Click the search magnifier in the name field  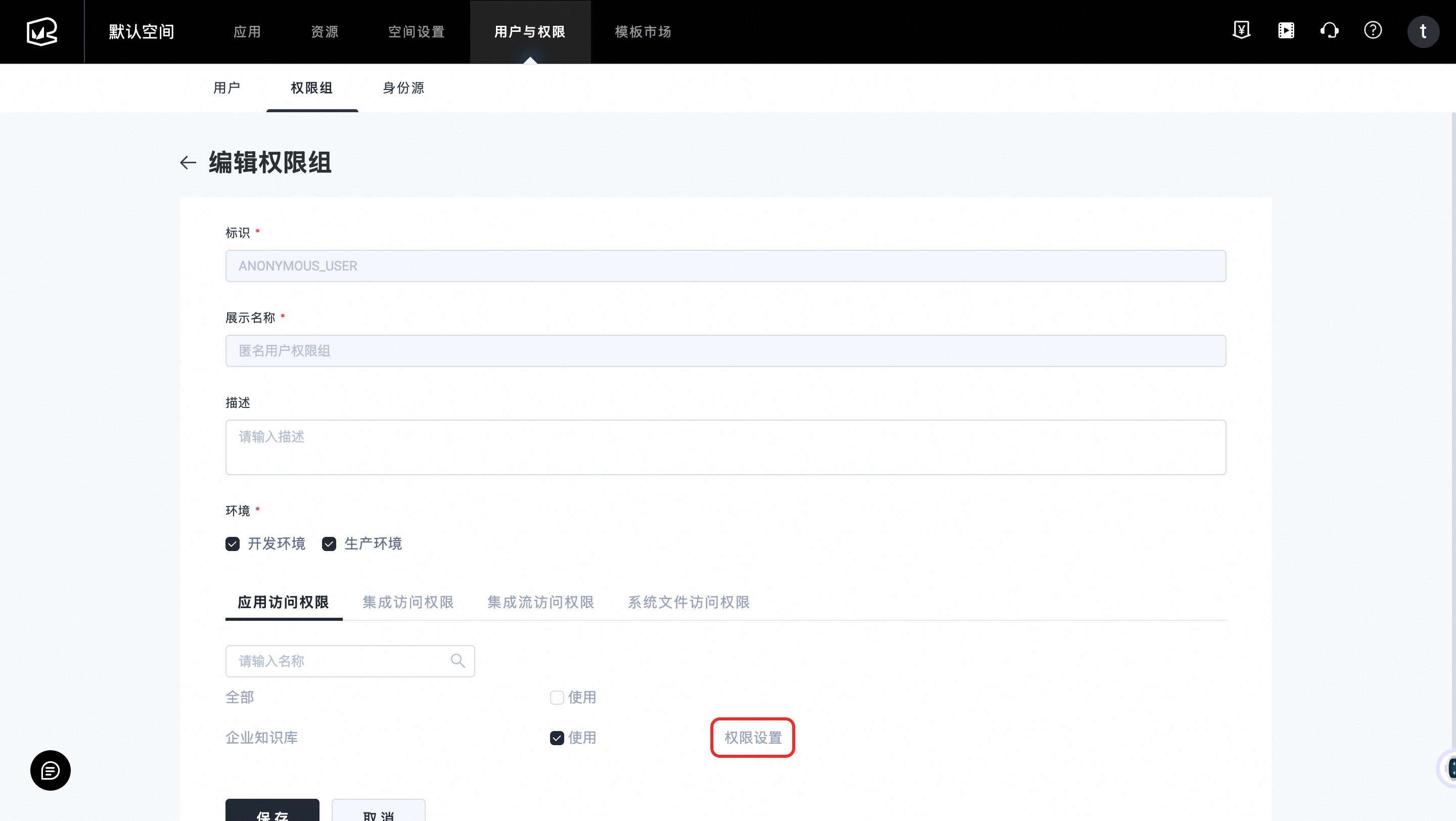click(457, 661)
